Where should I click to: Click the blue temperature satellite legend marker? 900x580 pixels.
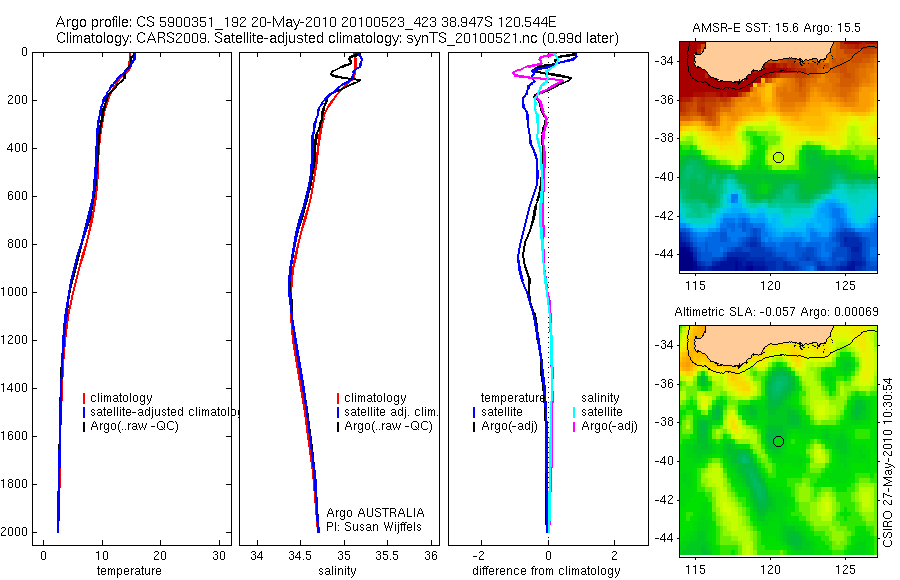(x=474, y=412)
